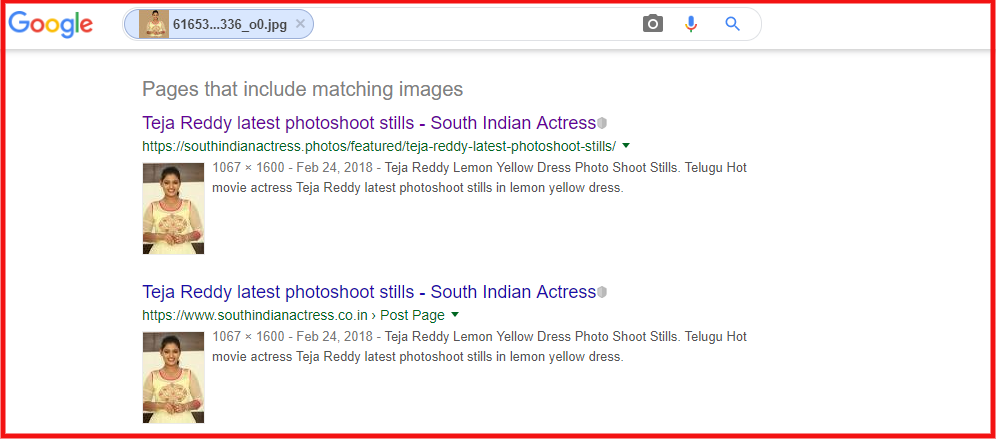Click the southindianactress.photos green URL
Viewport: 996px width, 439px height.
pyautogui.click(x=378, y=146)
